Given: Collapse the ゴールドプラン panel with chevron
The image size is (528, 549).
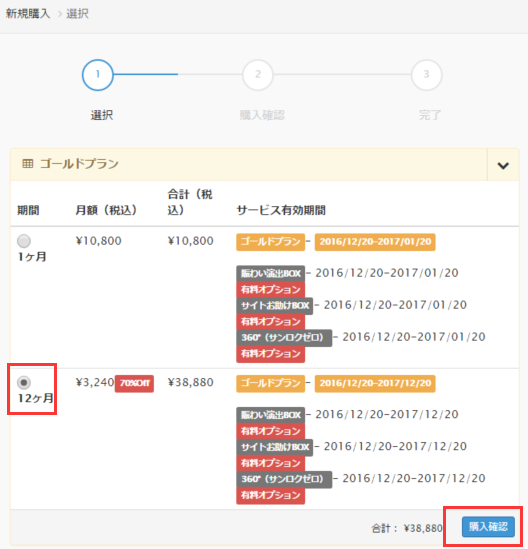Looking at the screenshot, I should pos(503,165).
